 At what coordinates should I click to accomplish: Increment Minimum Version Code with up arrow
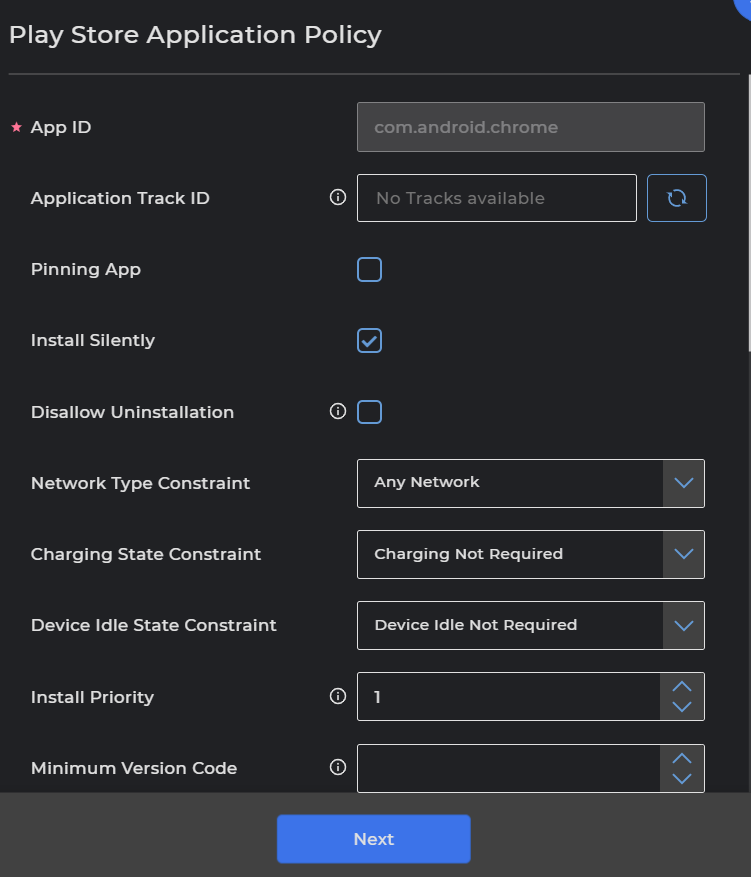pyautogui.click(x=682, y=757)
